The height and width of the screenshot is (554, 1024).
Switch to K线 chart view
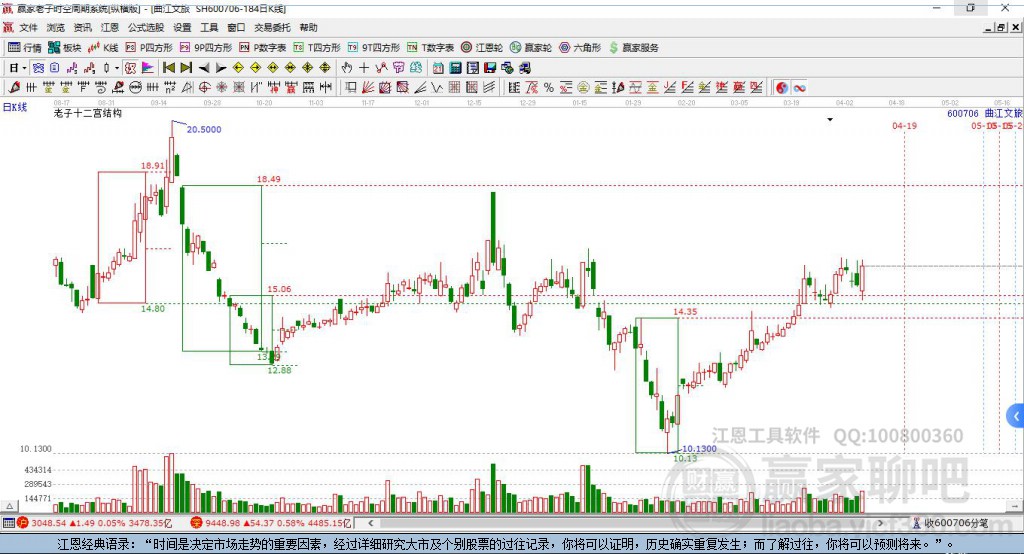tap(103, 47)
